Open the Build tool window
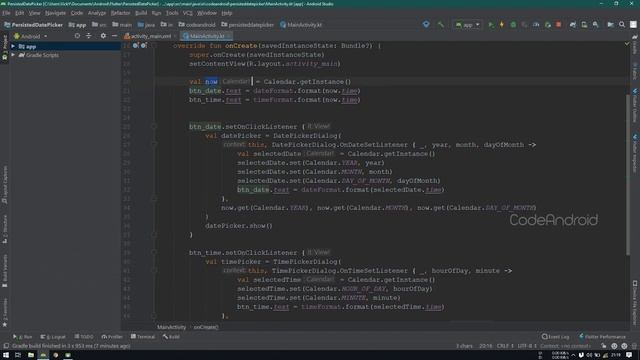 171,337
